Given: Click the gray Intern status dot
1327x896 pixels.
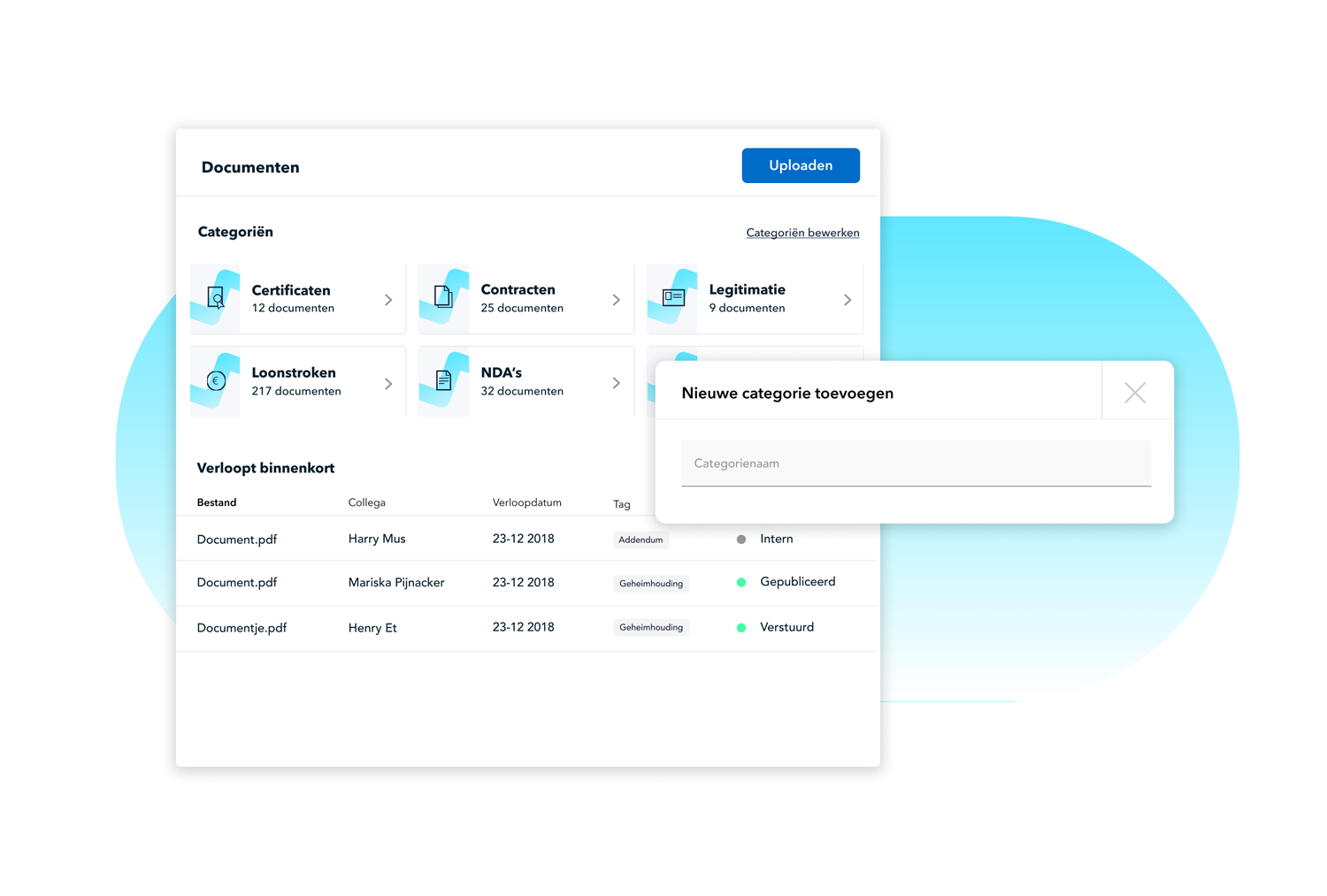Looking at the screenshot, I should 741,539.
